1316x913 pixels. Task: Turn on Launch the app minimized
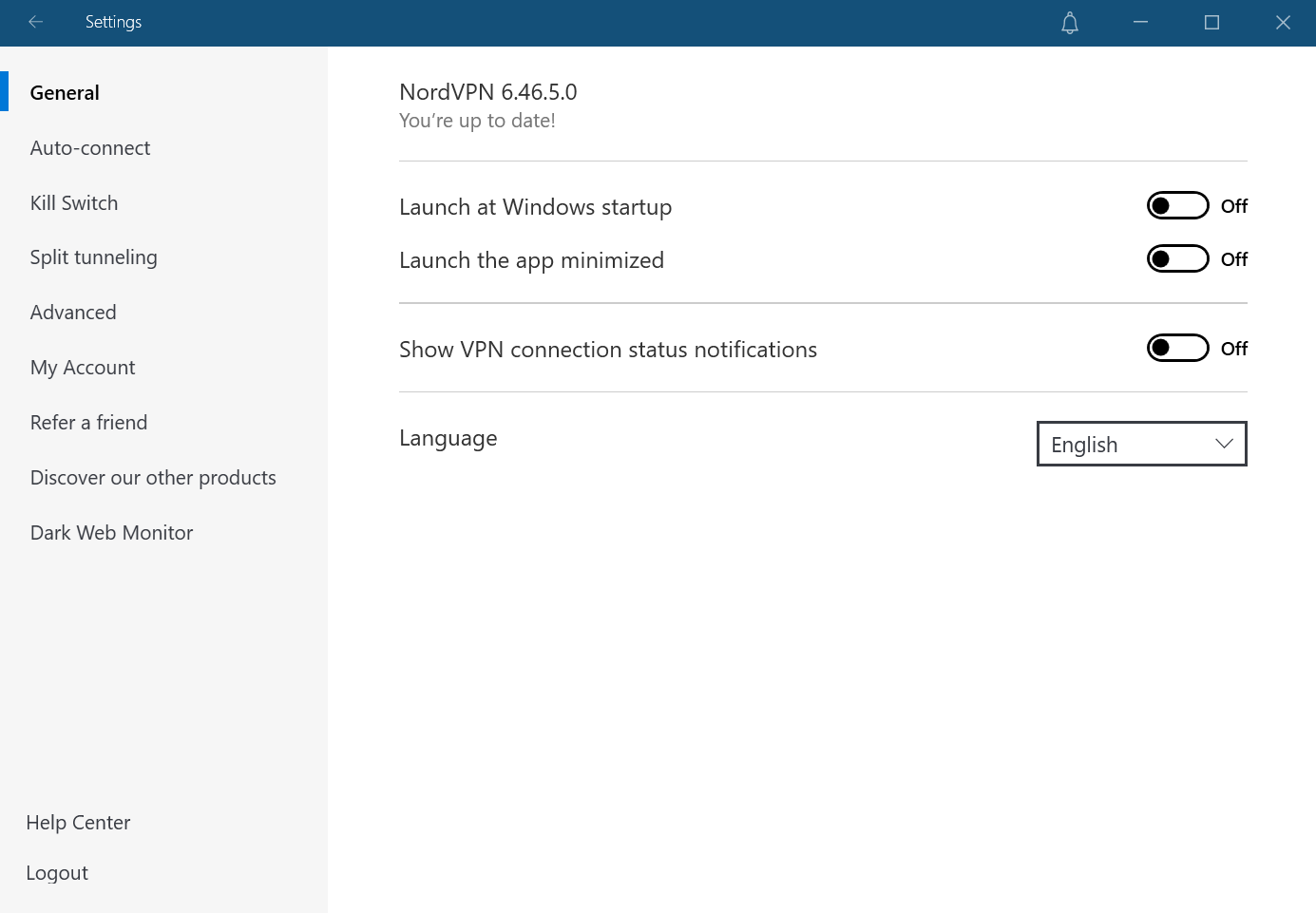click(1177, 258)
